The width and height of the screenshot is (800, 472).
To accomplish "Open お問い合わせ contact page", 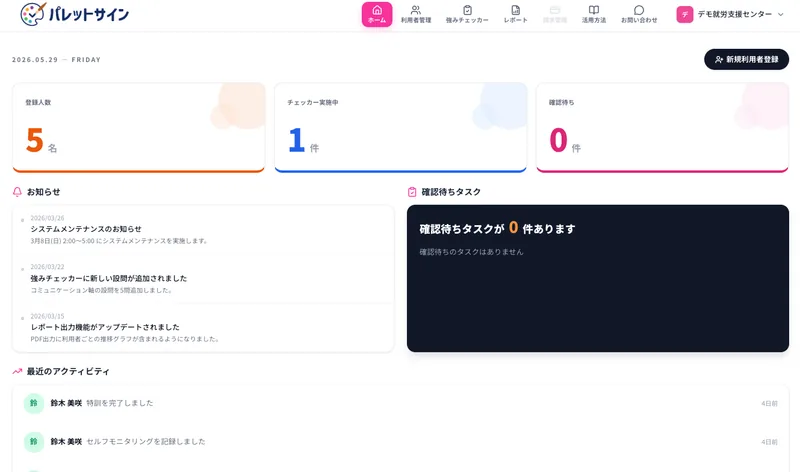I will pyautogui.click(x=639, y=14).
